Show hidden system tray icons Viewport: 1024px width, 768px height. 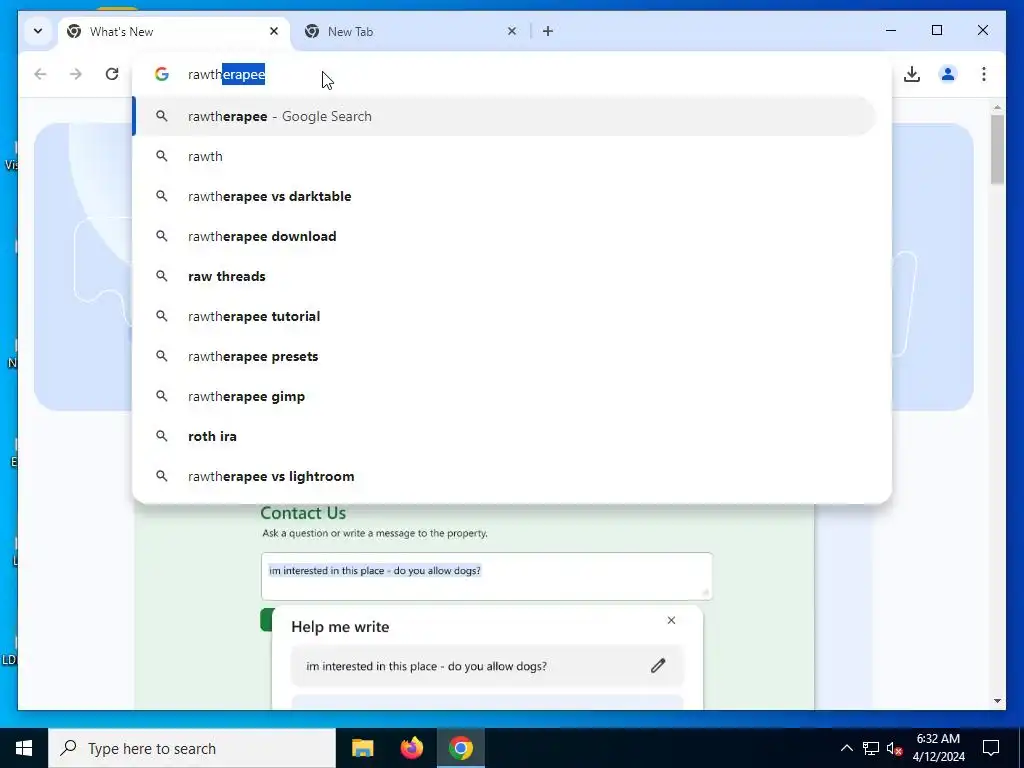click(846, 748)
